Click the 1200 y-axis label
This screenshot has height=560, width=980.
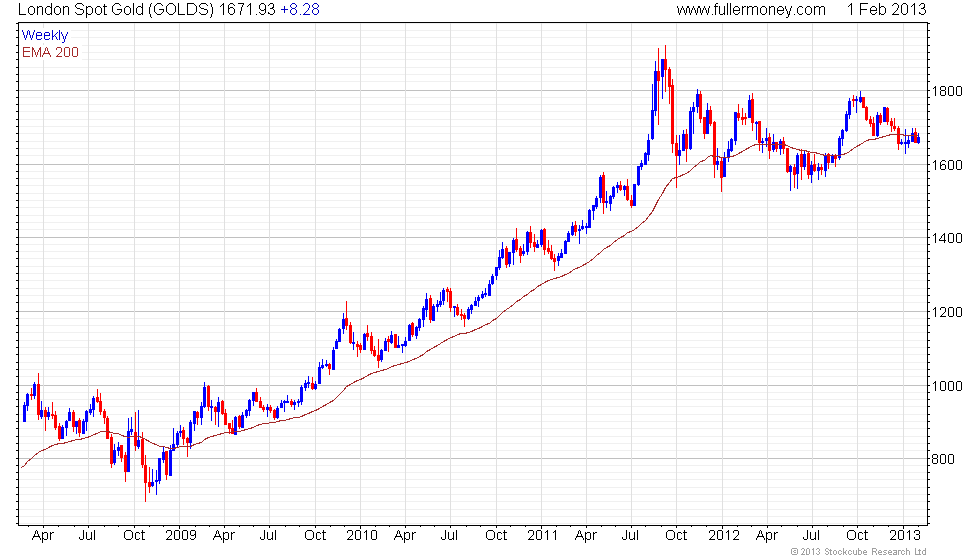point(947,312)
